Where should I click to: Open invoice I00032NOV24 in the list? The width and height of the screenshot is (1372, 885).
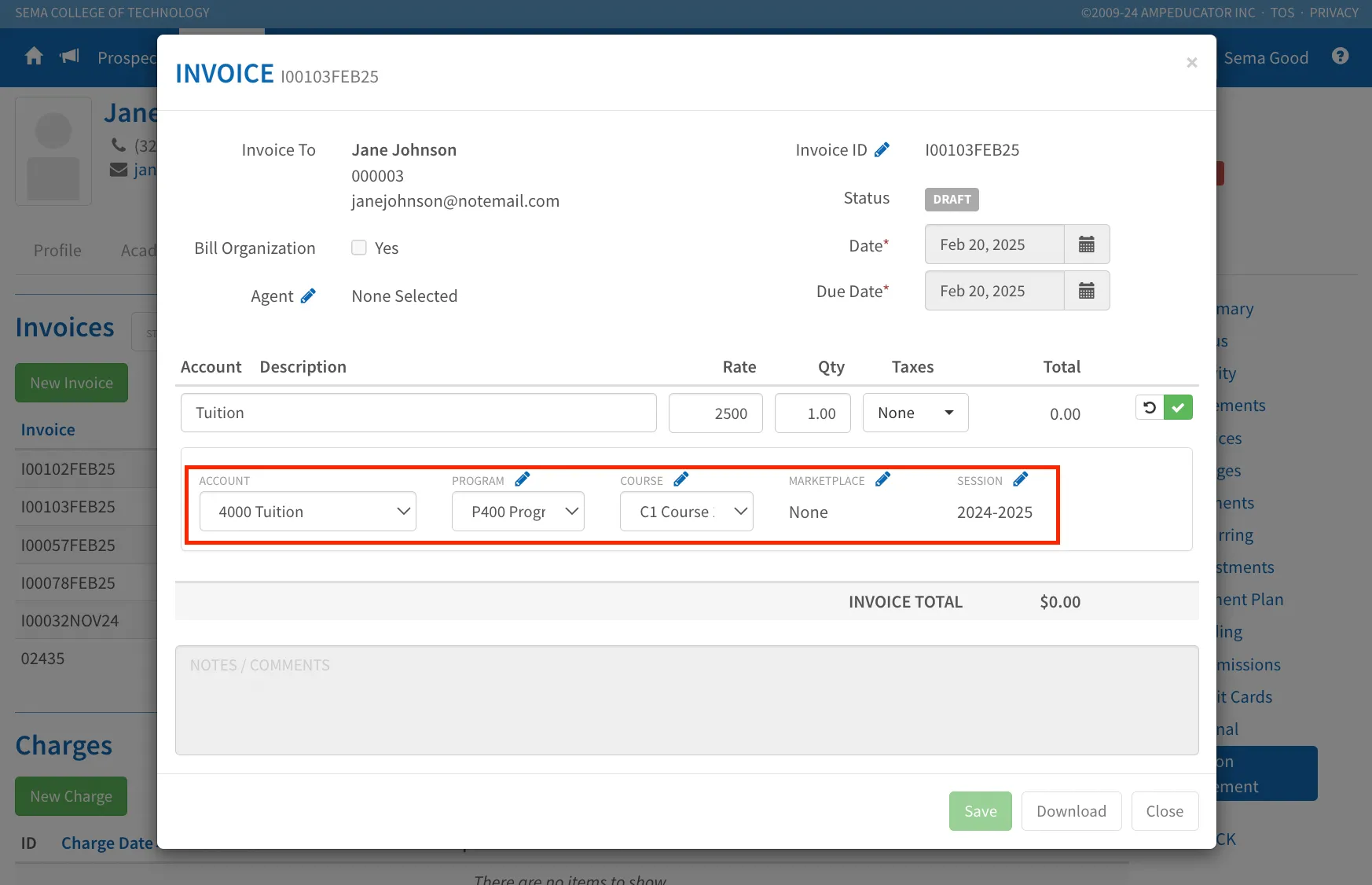(x=70, y=620)
